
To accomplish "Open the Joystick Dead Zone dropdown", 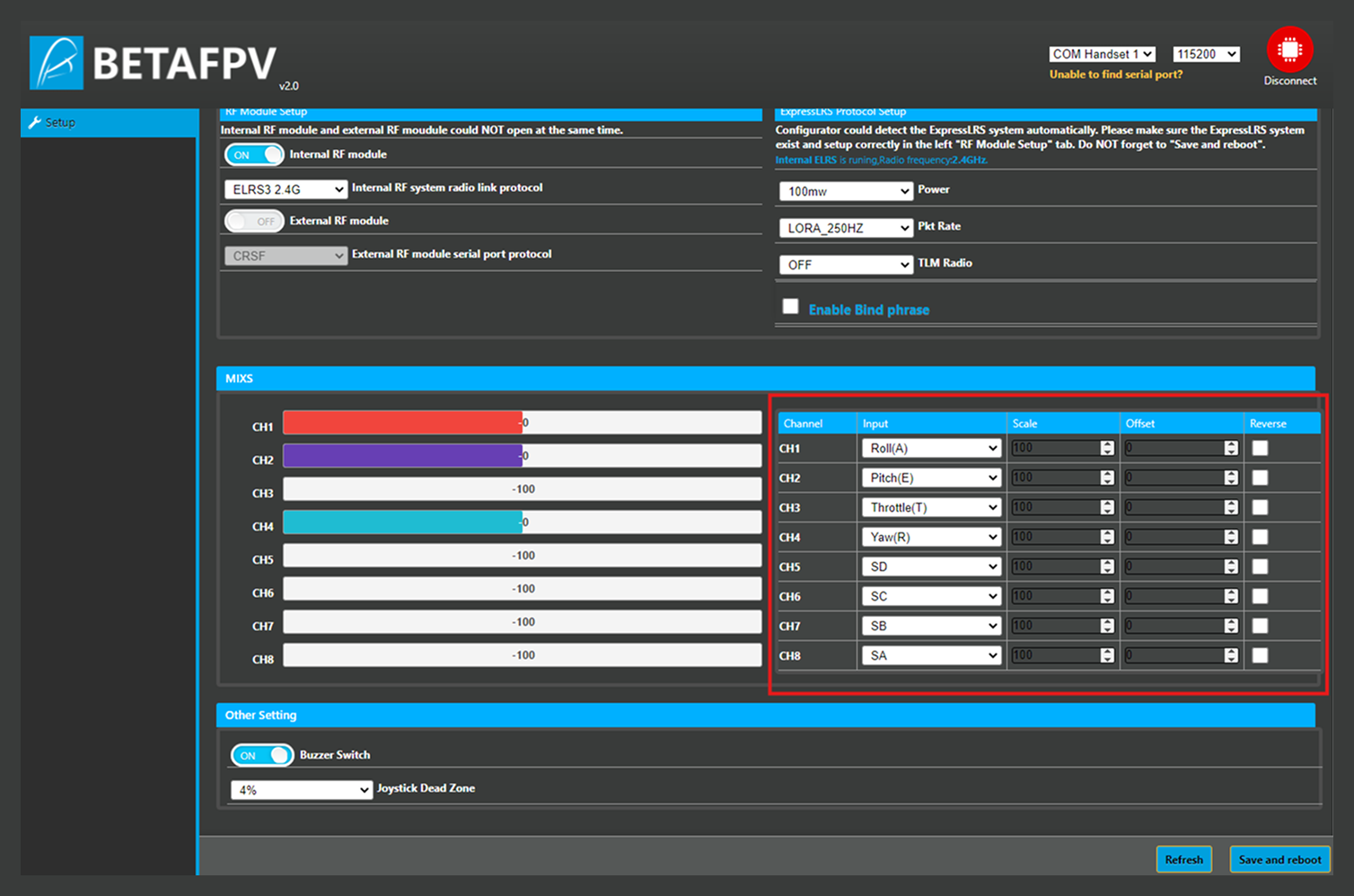I will (302, 790).
